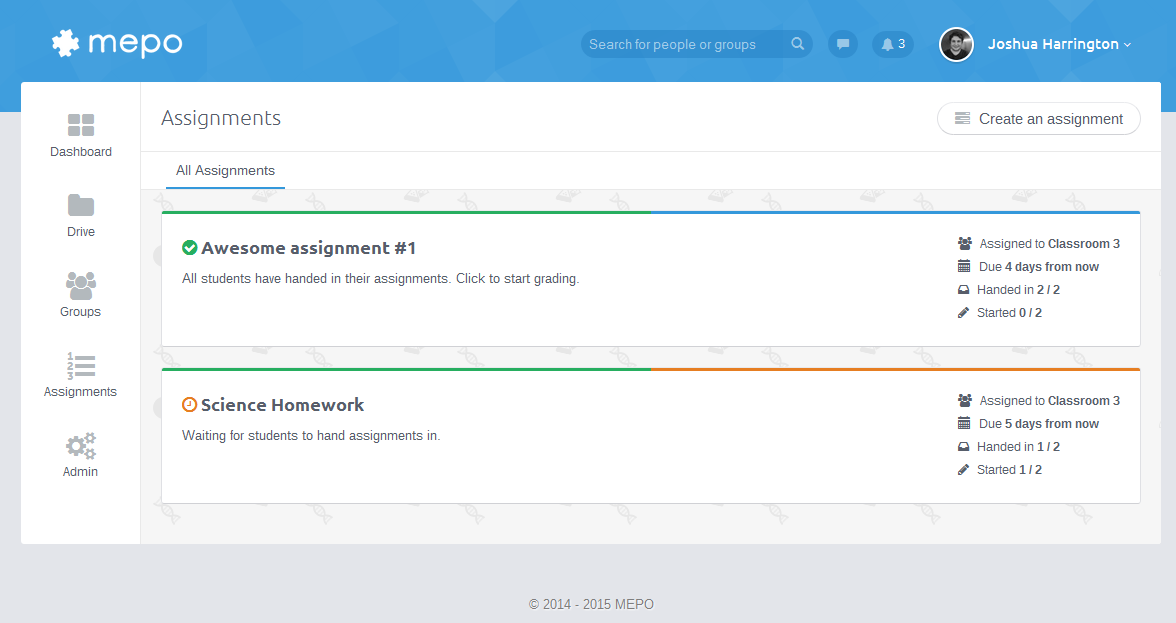Click 'Due 5 days from now' text

[x=1039, y=424]
